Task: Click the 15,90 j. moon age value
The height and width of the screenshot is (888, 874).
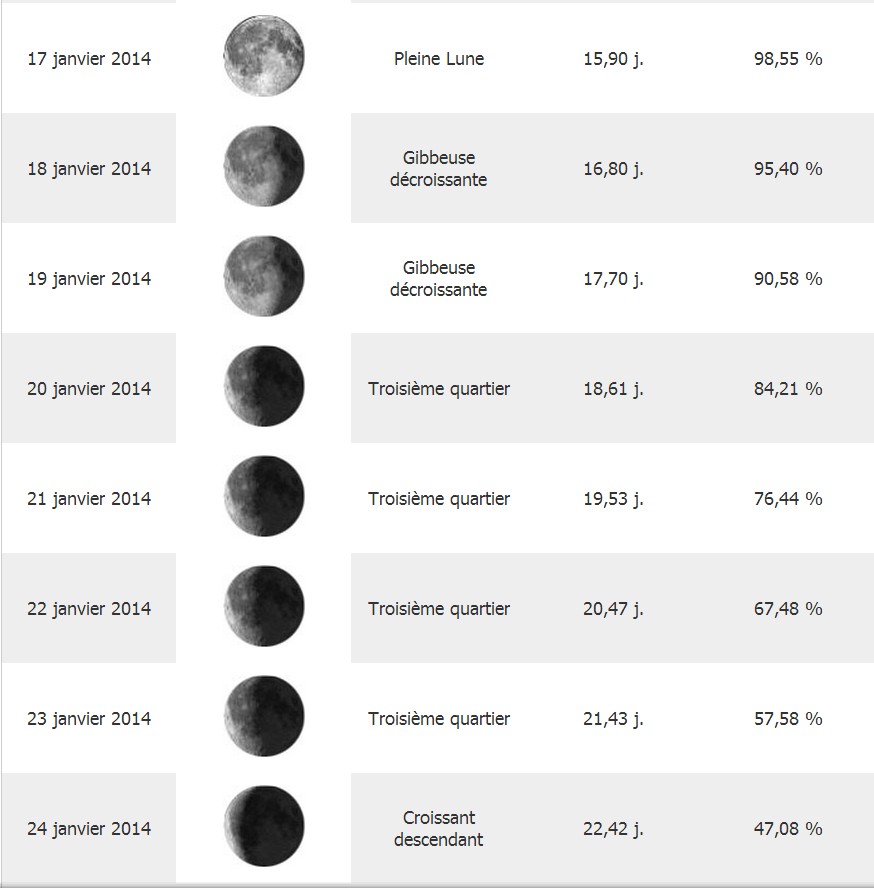Action: point(613,59)
